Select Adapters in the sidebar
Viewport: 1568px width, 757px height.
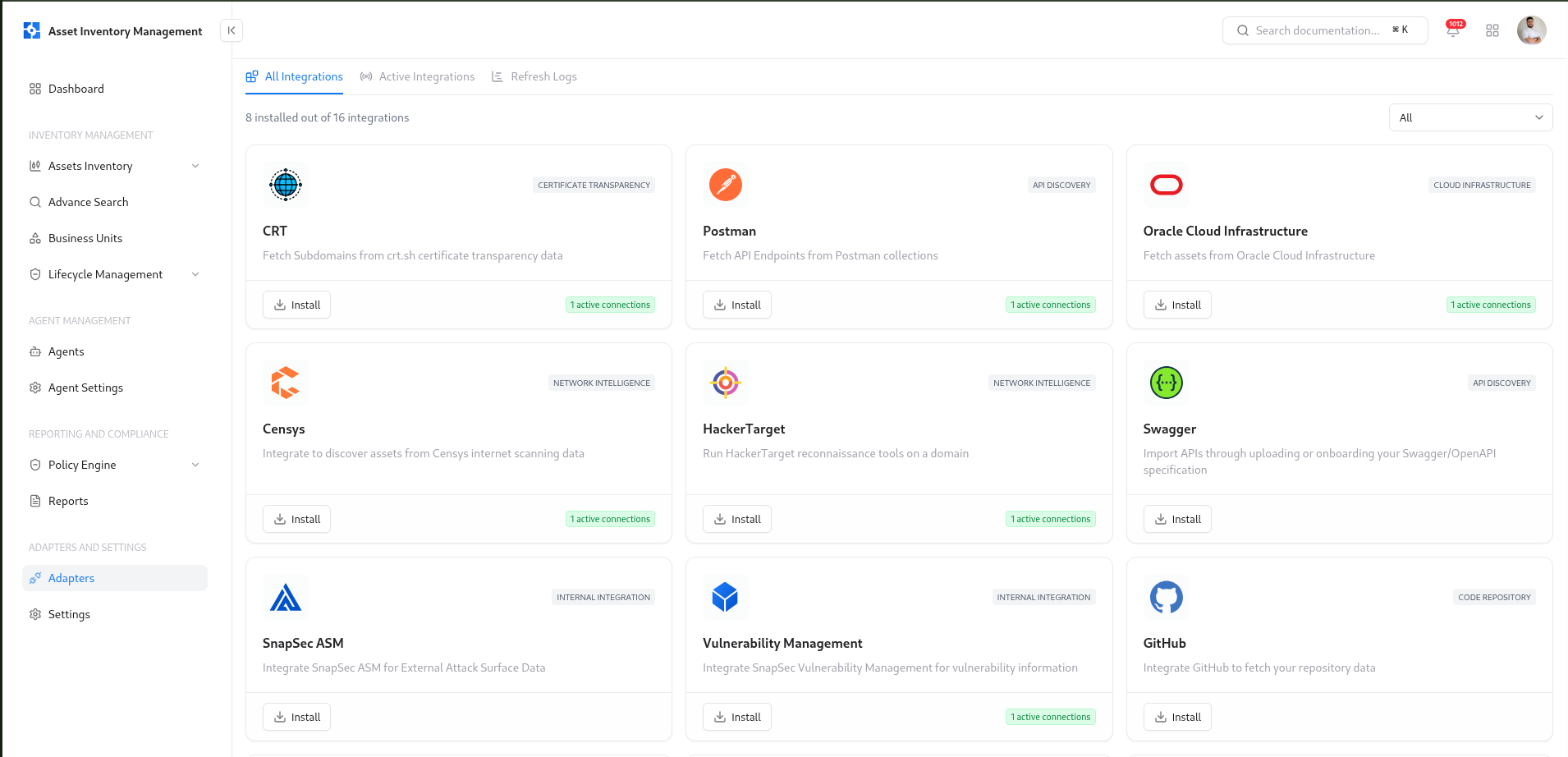tap(115, 578)
